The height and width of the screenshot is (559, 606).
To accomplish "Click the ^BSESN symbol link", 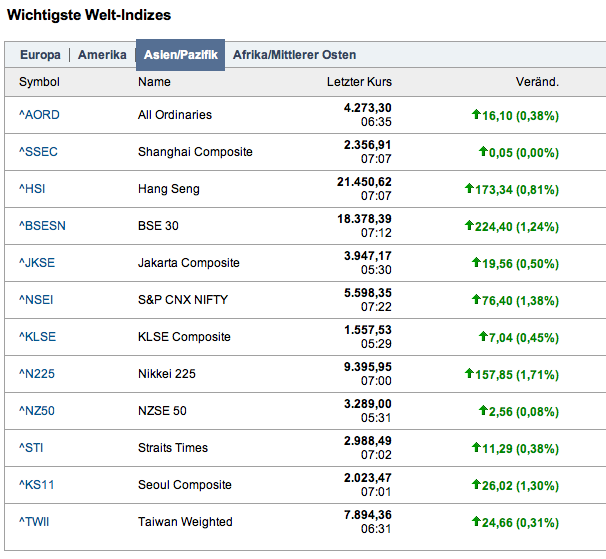I will pos(42,226).
